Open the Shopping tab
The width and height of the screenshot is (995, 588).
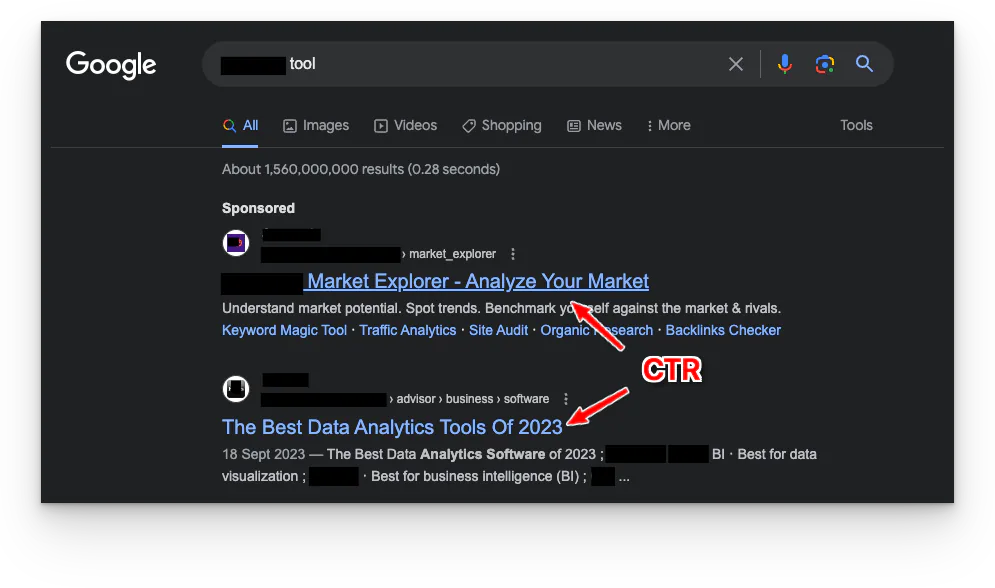pos(502,126)
